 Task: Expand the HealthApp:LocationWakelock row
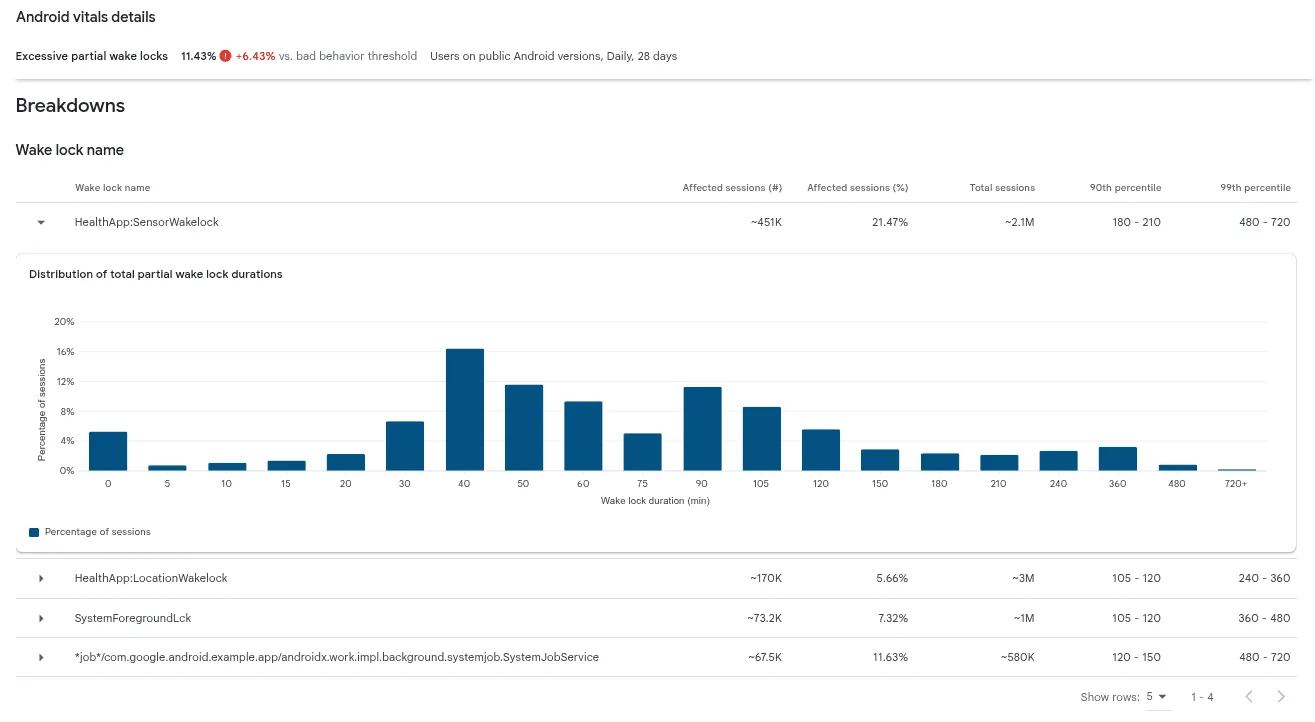[41, 579]
